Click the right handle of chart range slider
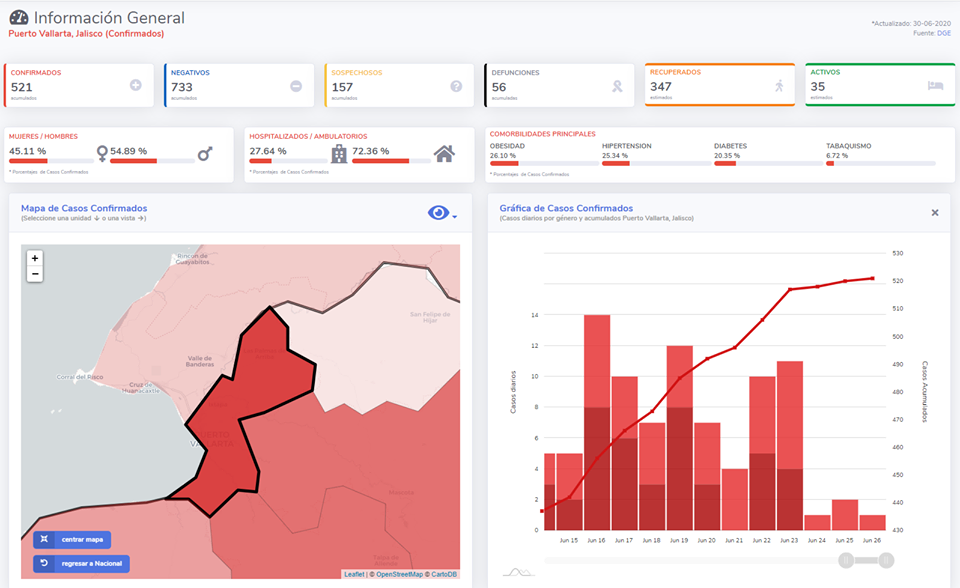This screenshot has width=960, height=588. (x=886, y=560)
